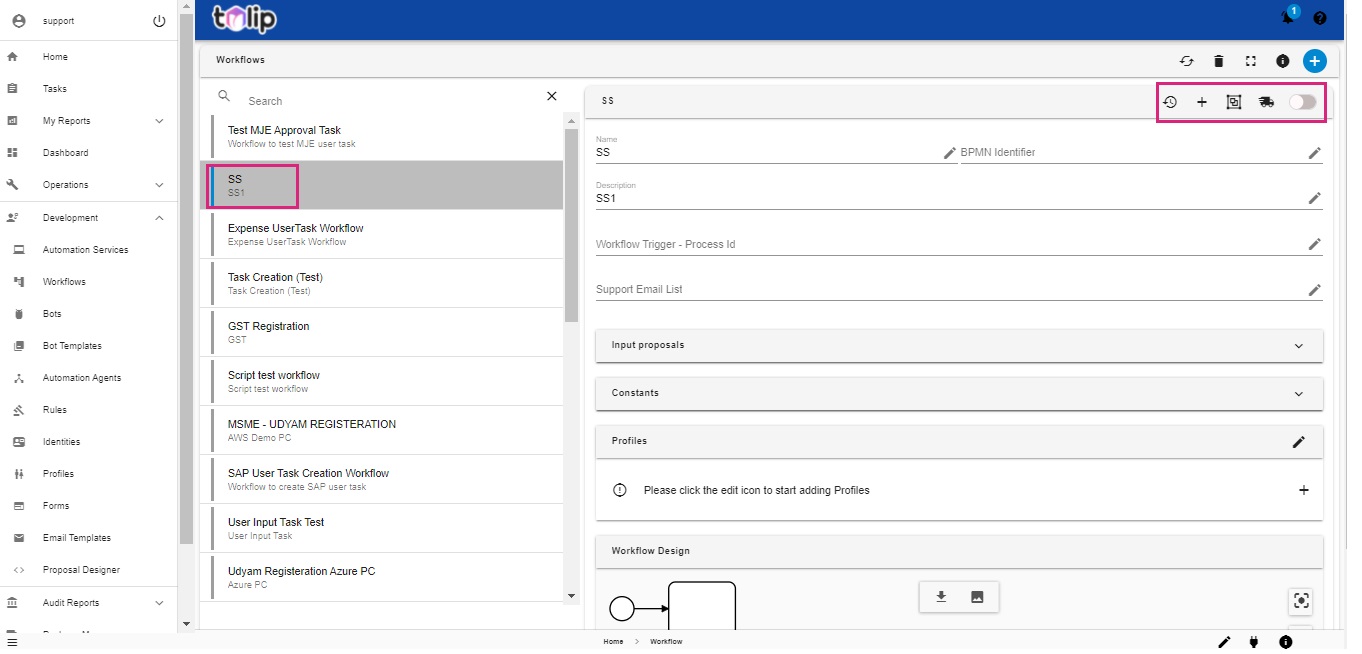Click the fullscreen icon in Workflows header

pos(1251,61)
